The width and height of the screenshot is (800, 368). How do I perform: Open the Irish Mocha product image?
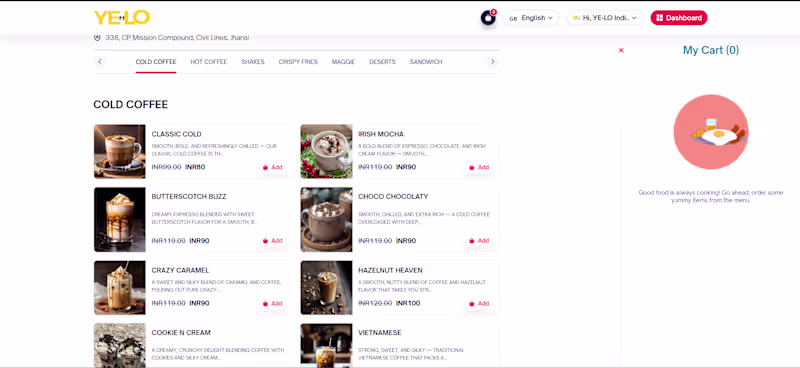[x=326, y=152]
